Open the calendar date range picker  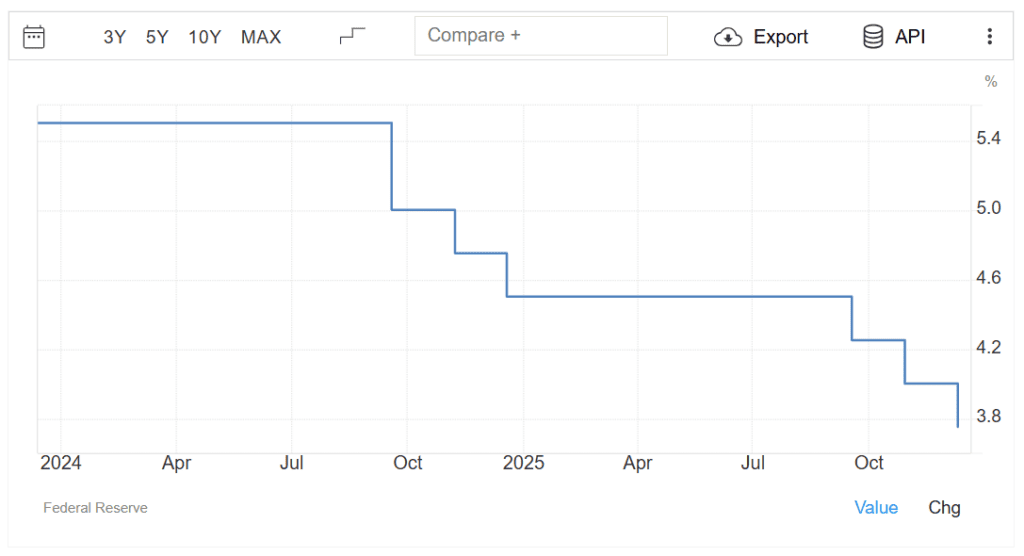pos(34,37)
